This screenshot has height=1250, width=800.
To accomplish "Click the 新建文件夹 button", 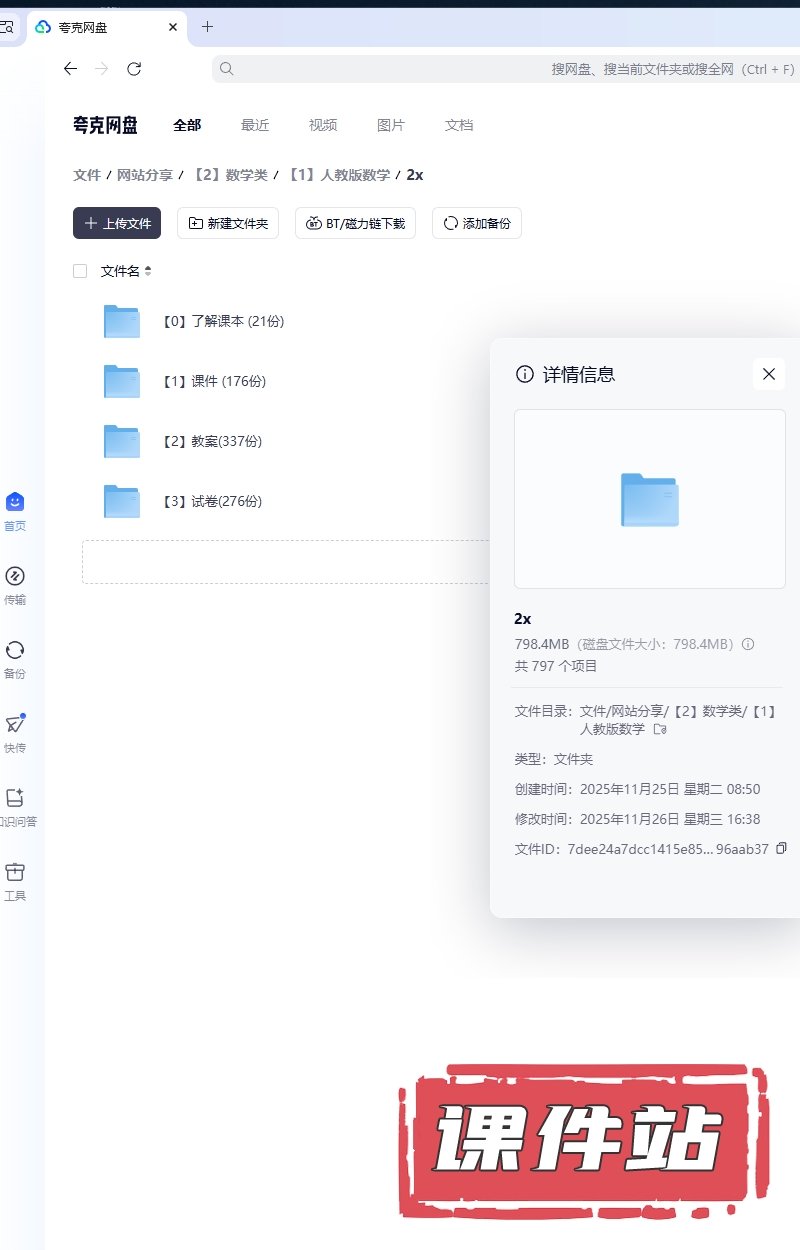I will pos(228,223).
